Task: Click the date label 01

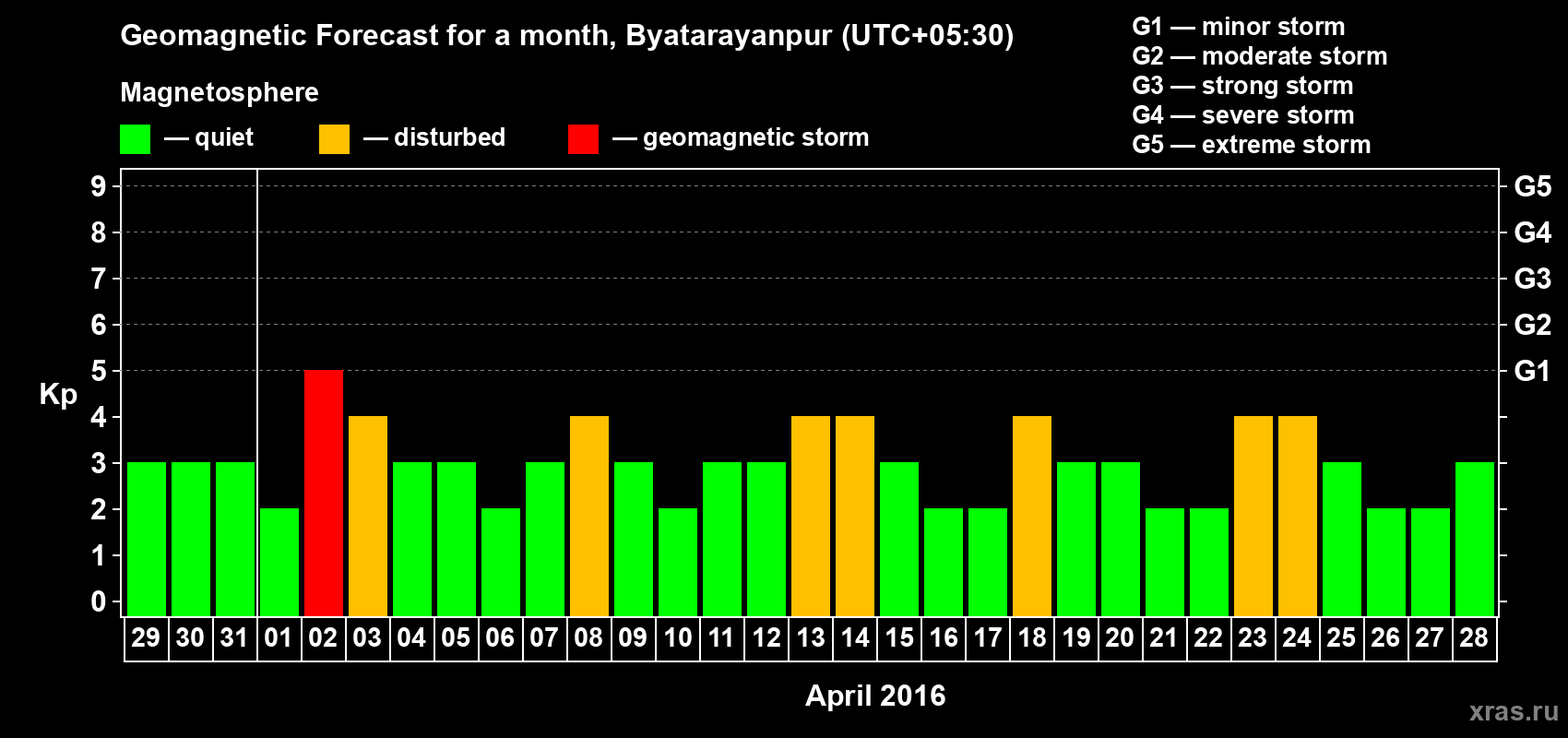Action: [279, 638]
